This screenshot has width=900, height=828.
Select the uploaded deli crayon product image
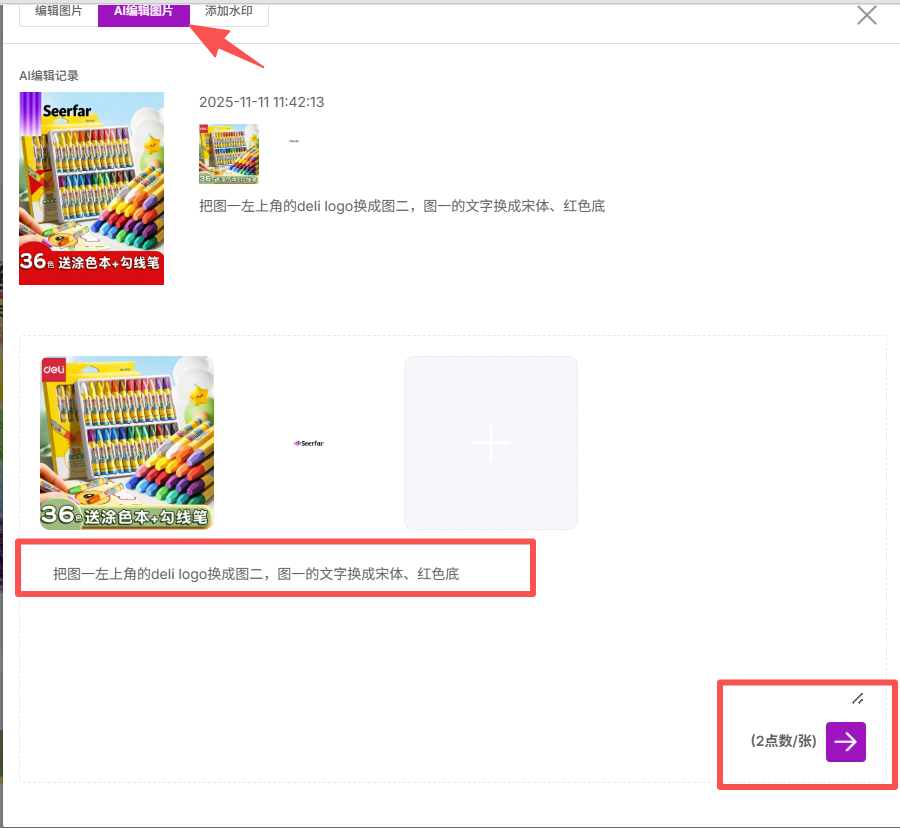(x=126, y=442)
